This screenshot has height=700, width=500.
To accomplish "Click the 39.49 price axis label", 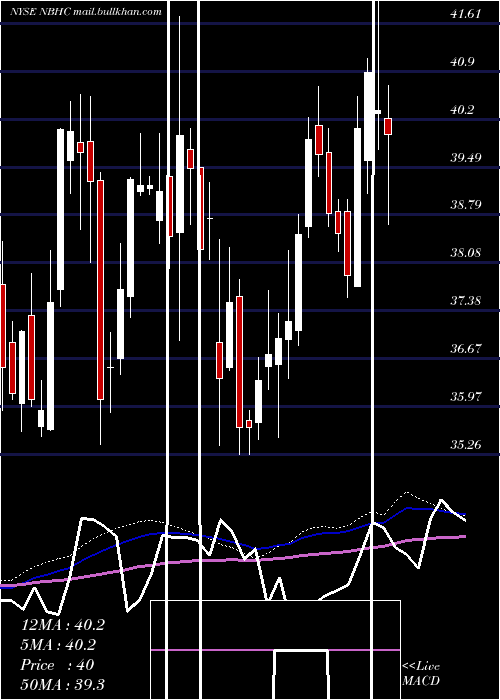I will click(x=466, y=157).
